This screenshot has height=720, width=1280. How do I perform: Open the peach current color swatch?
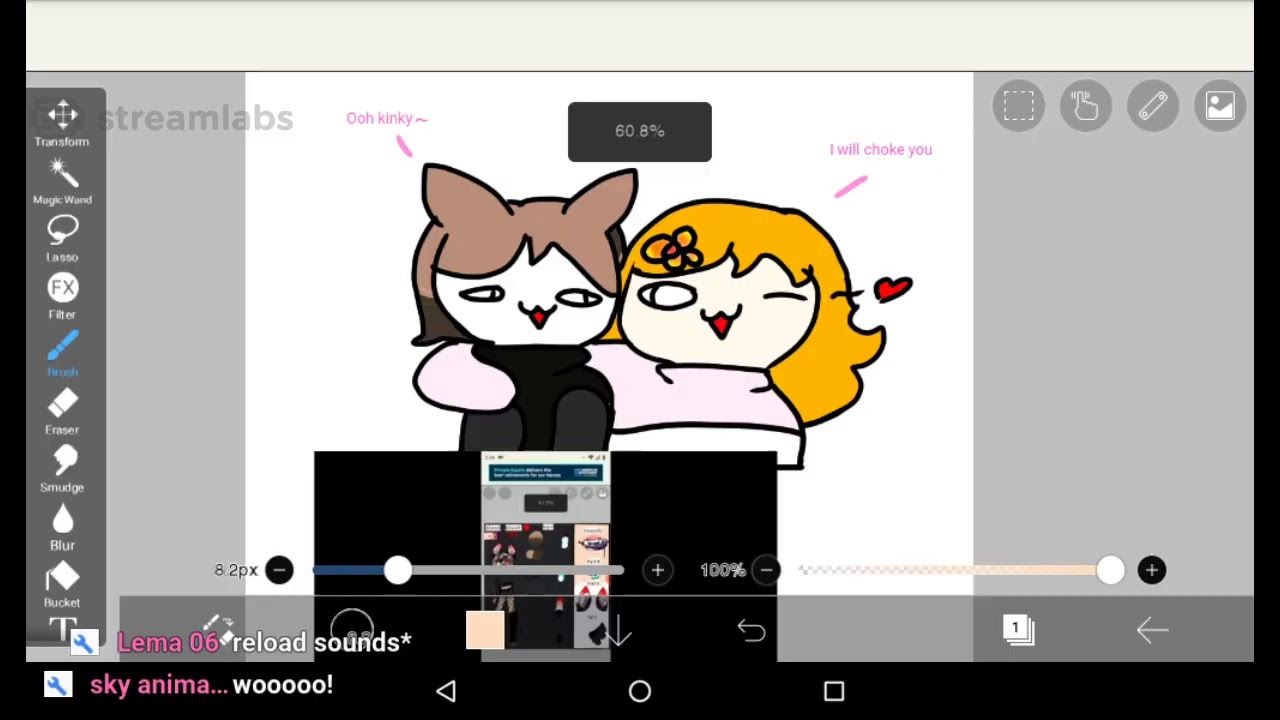485,630
